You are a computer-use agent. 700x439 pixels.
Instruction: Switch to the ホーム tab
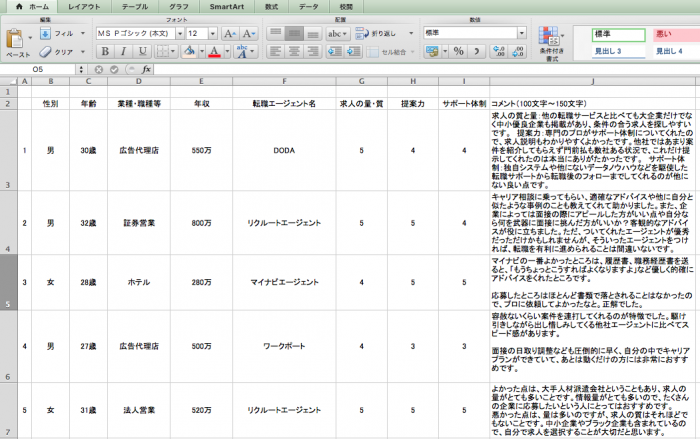click(32, 7)
